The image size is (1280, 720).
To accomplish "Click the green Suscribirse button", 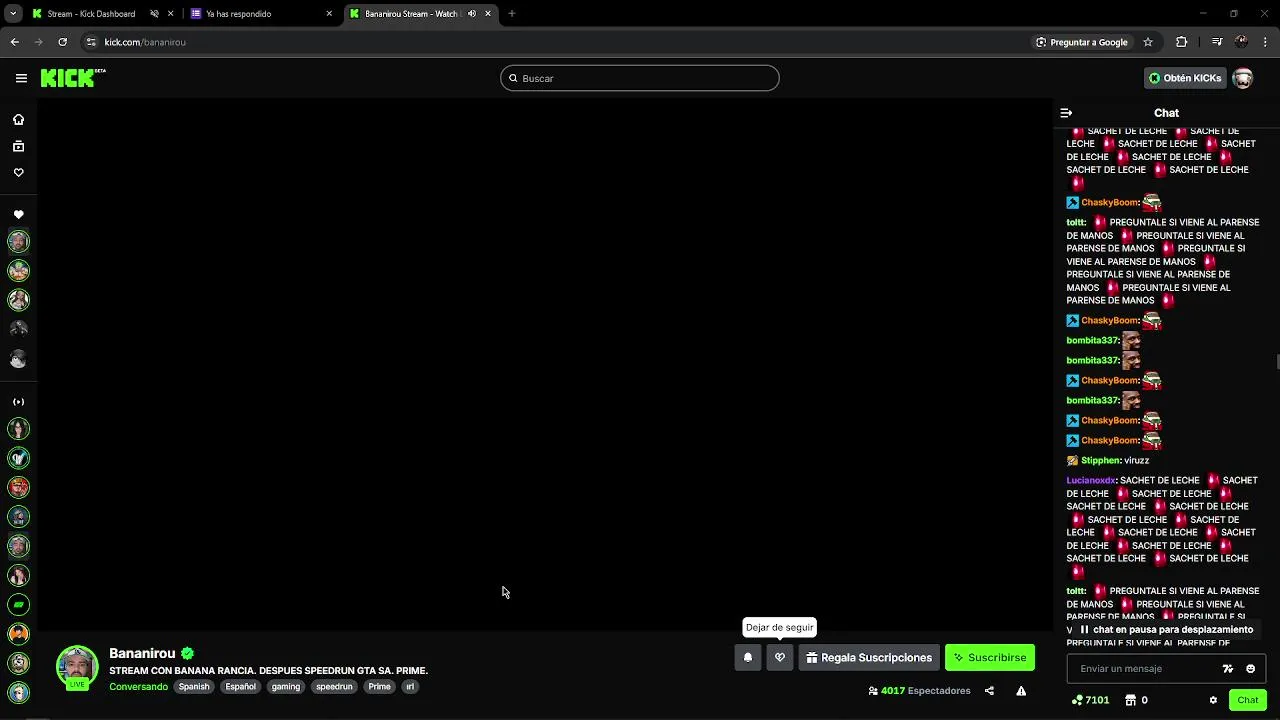I will point(990,657).
